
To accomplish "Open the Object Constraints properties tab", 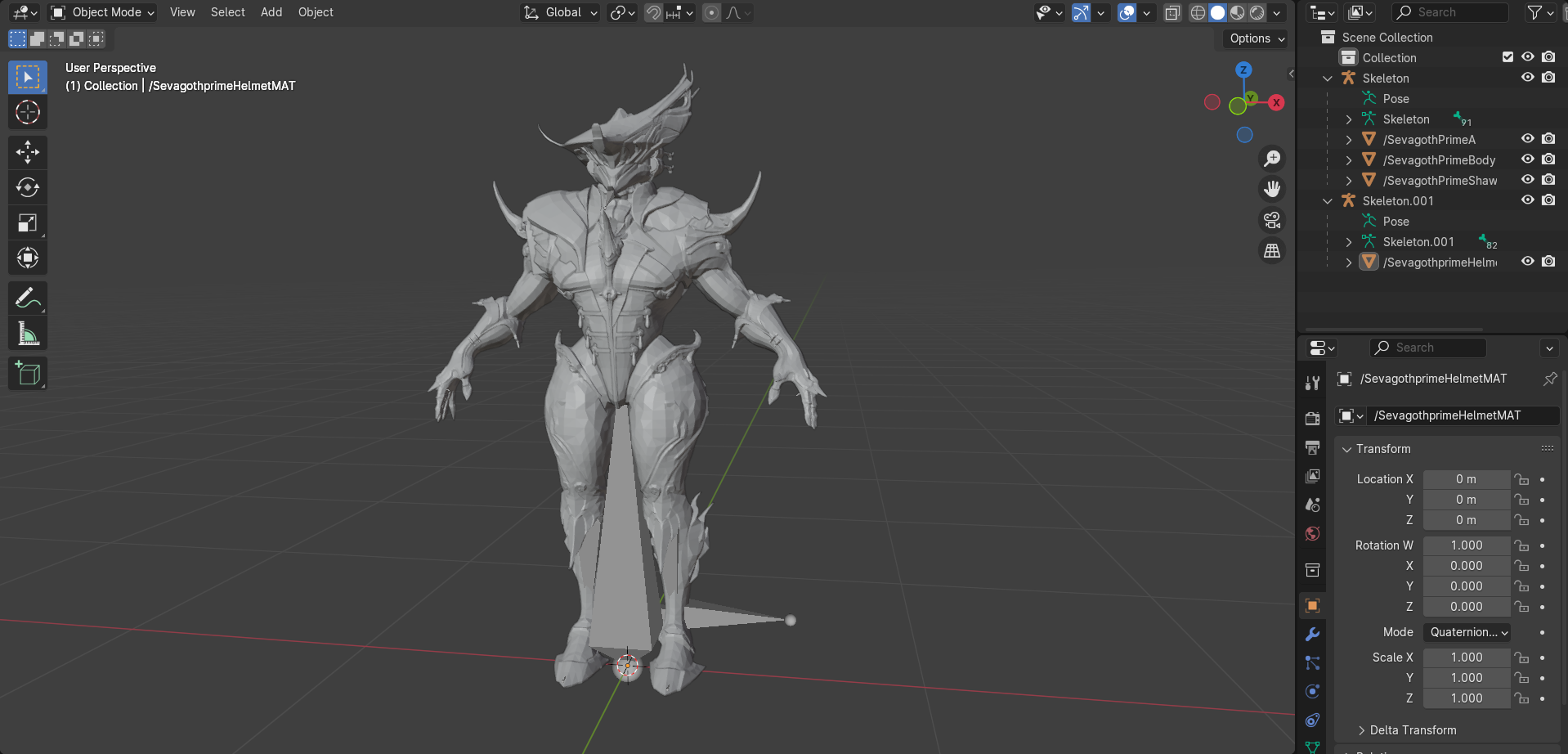I will pyautogui.click(x=1312, y=720).
